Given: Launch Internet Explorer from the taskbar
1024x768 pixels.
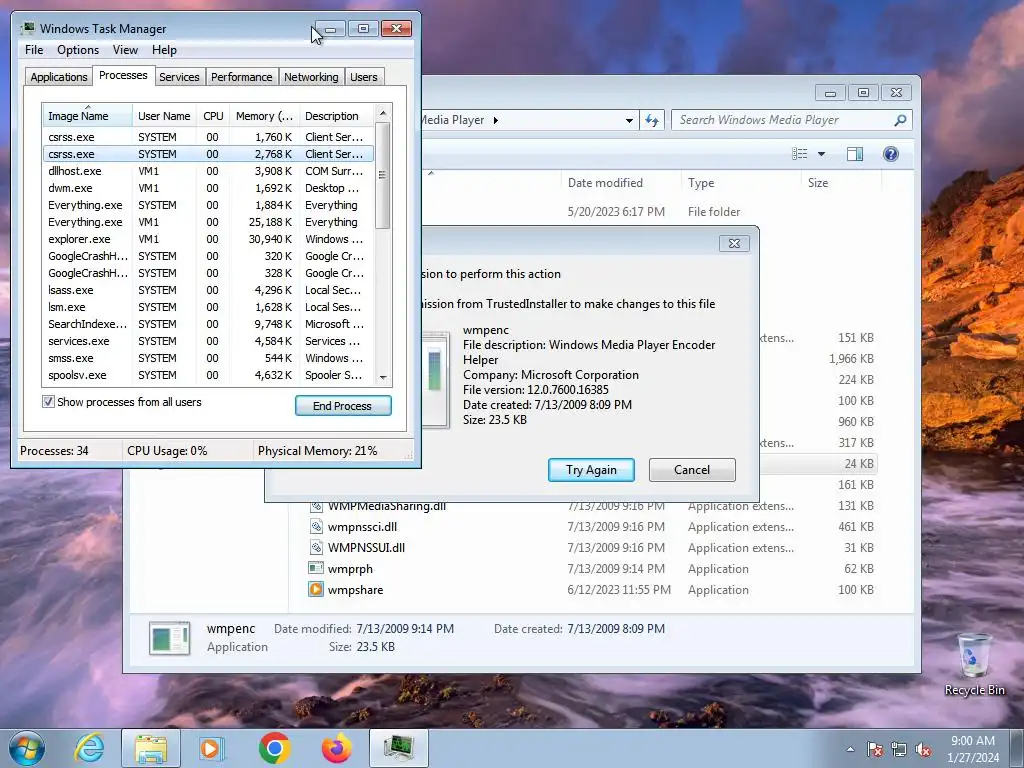Looking at the screenshot, I should coord(89,748).
